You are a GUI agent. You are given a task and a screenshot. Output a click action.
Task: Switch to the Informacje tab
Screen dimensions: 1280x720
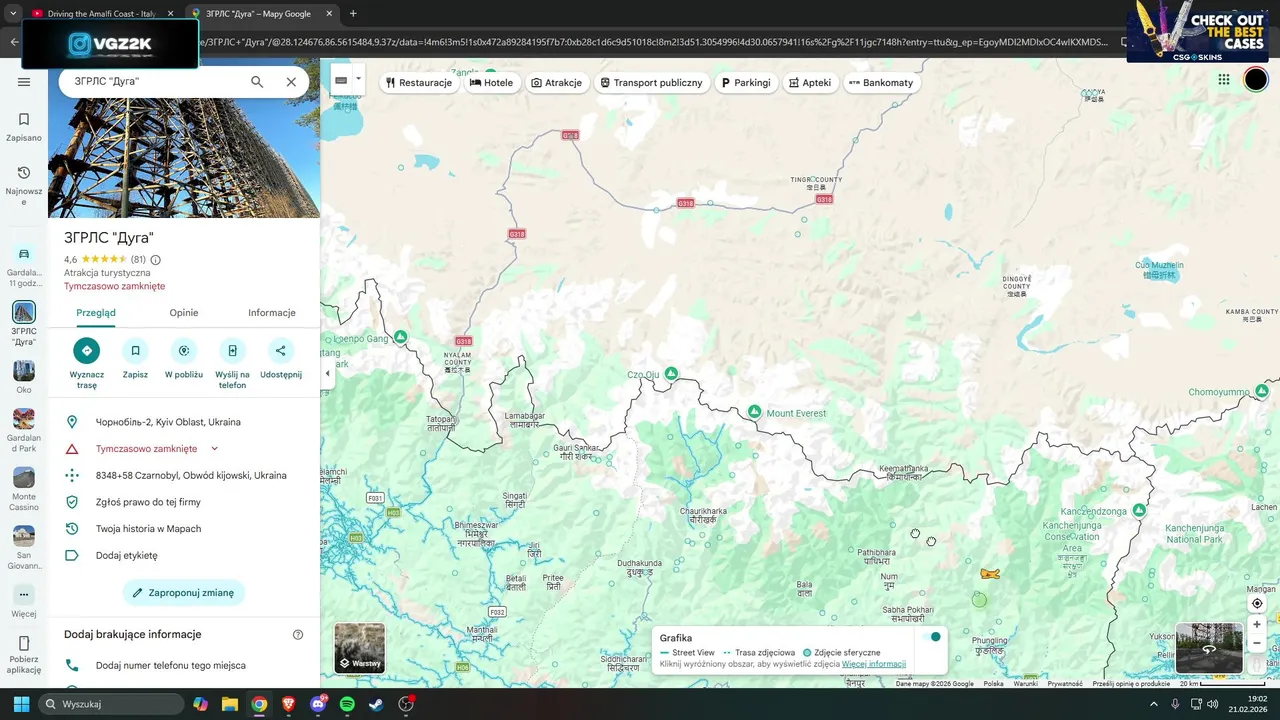tap(272, 313)
